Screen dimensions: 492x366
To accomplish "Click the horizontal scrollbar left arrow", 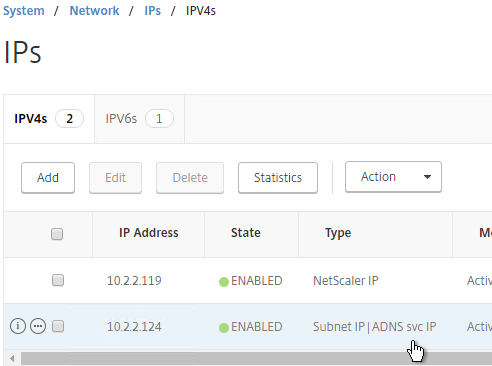I will coord(12,359).
